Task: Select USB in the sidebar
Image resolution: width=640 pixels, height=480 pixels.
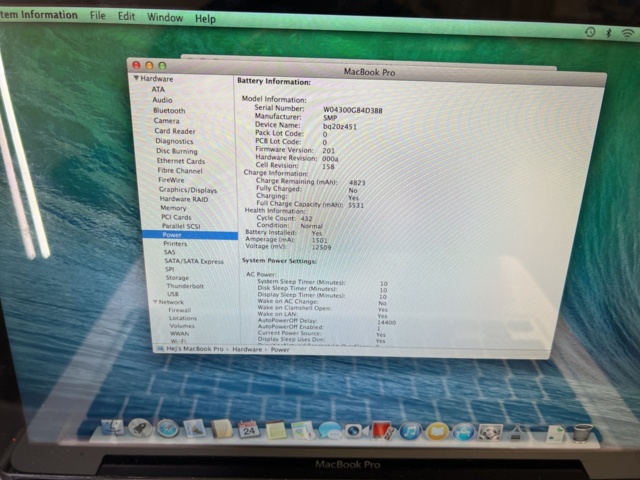Action: (x=173, y=294)
